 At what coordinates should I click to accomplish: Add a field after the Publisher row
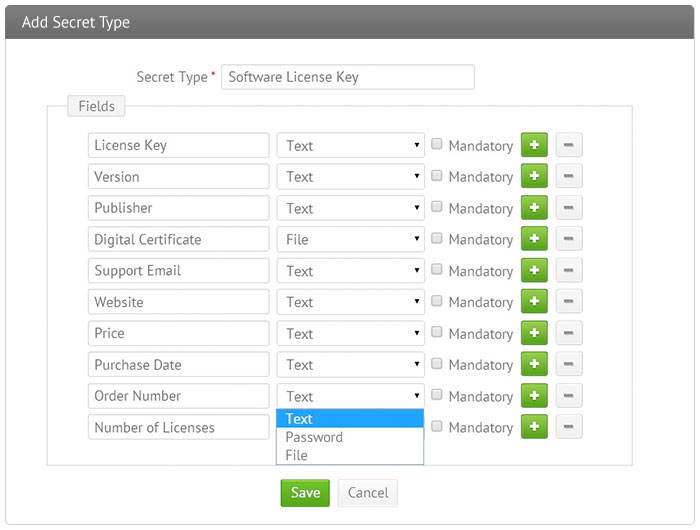pos(534,208)
